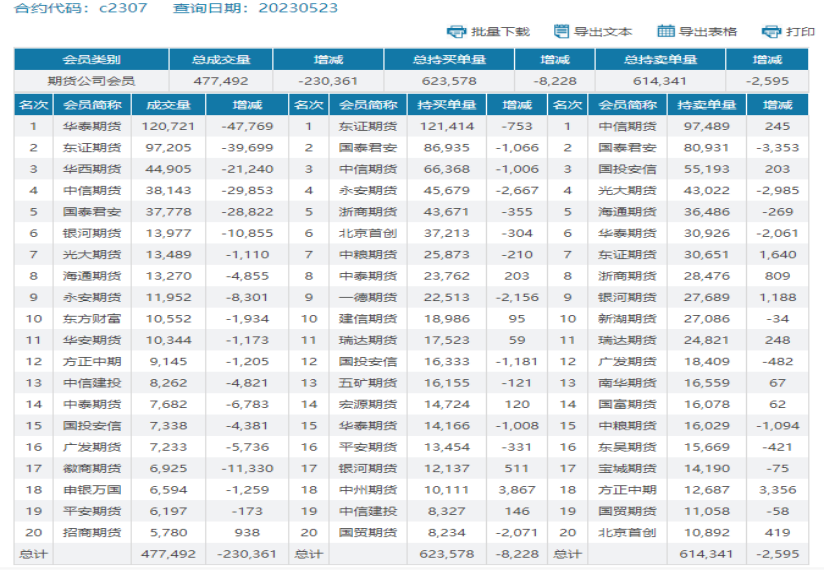Select the value 3,356
Image resolution: width=825 pixels, height=571 pixels.
777,490
